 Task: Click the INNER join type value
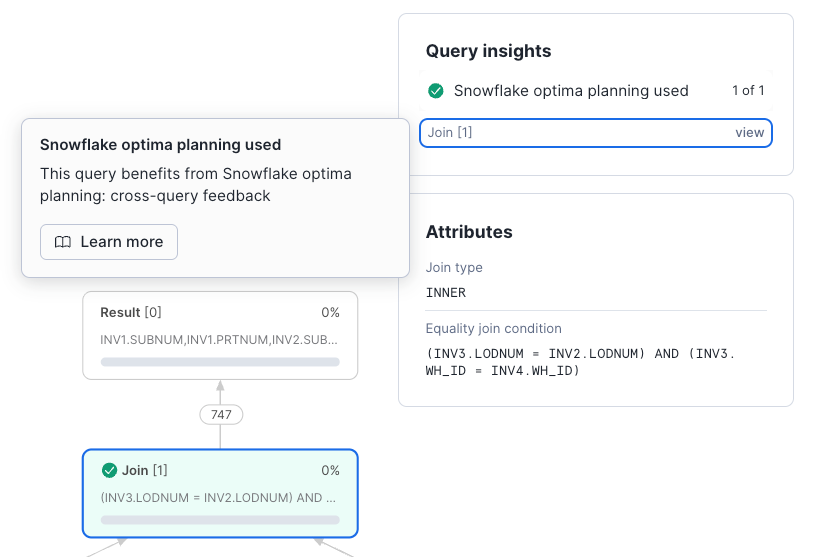446,293
